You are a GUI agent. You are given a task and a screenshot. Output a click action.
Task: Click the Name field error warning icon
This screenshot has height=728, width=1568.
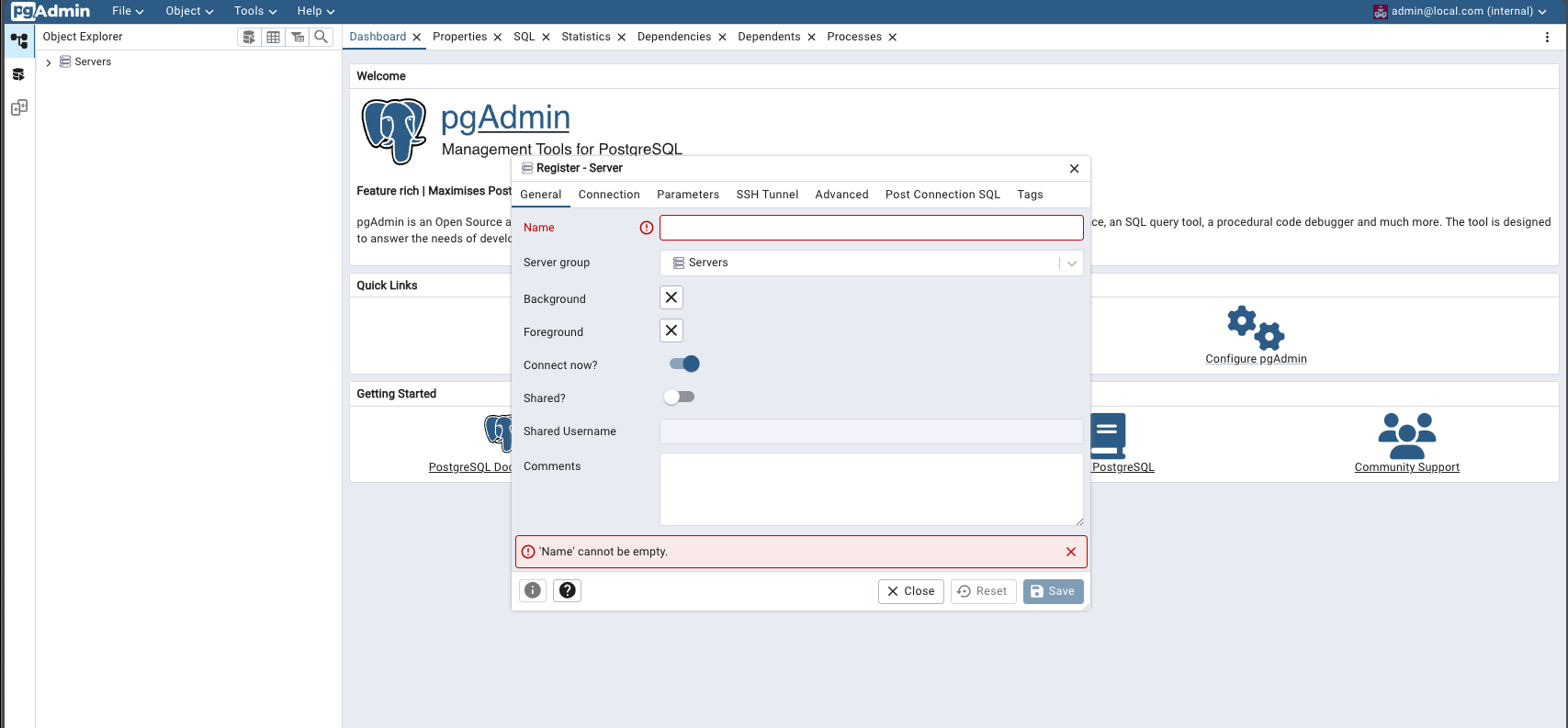[x=647, y=228]
